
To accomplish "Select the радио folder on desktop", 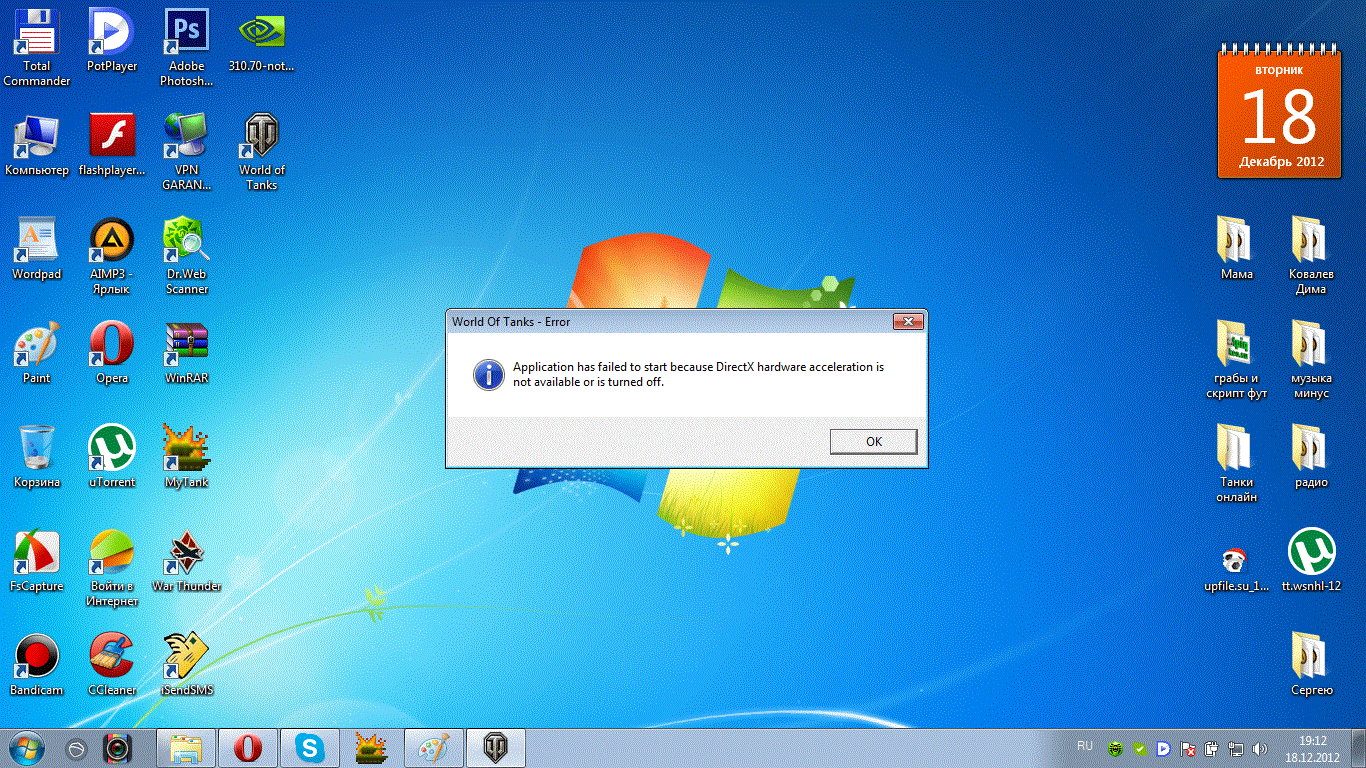I will pyautogui.click(x=1311, y=456).
